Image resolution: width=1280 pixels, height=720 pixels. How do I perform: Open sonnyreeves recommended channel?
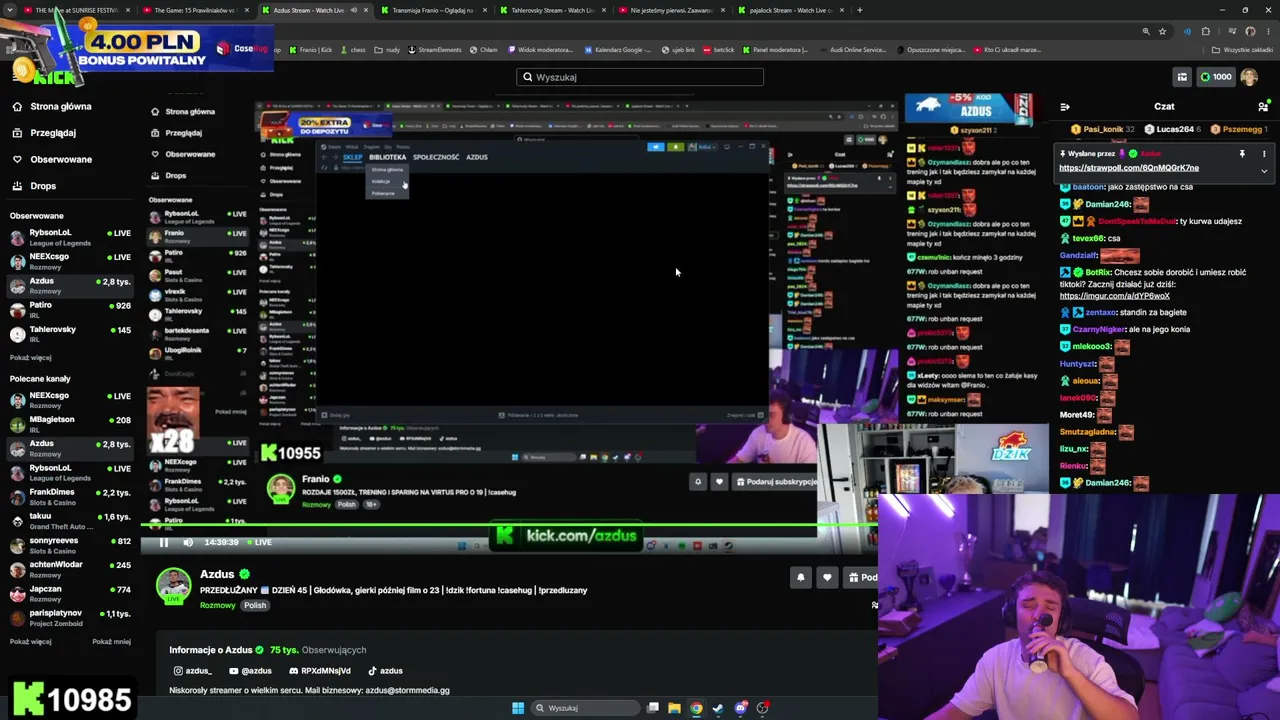tap(70, 545)
